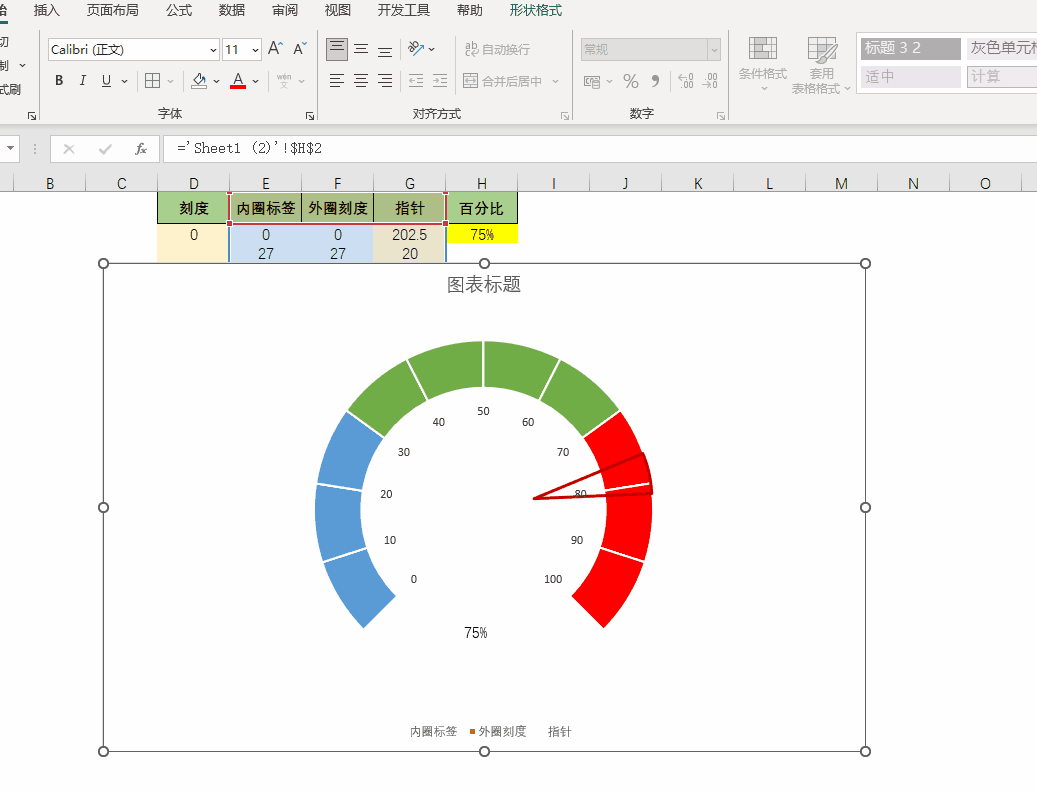Click the fill color paint bucket icon
This screenshot has height=793, width=1037.
[199, 81]
